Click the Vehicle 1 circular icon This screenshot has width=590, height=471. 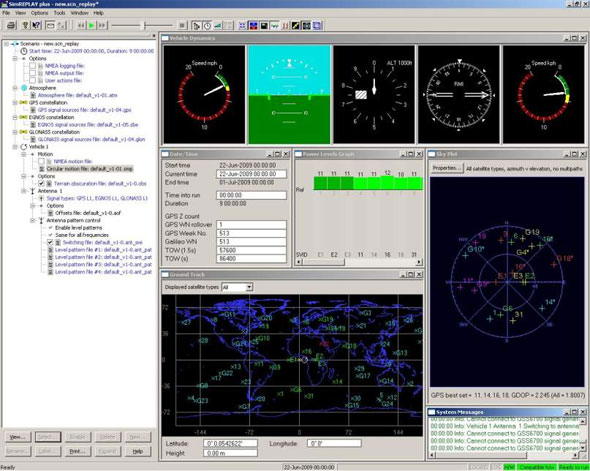[24, 146]
